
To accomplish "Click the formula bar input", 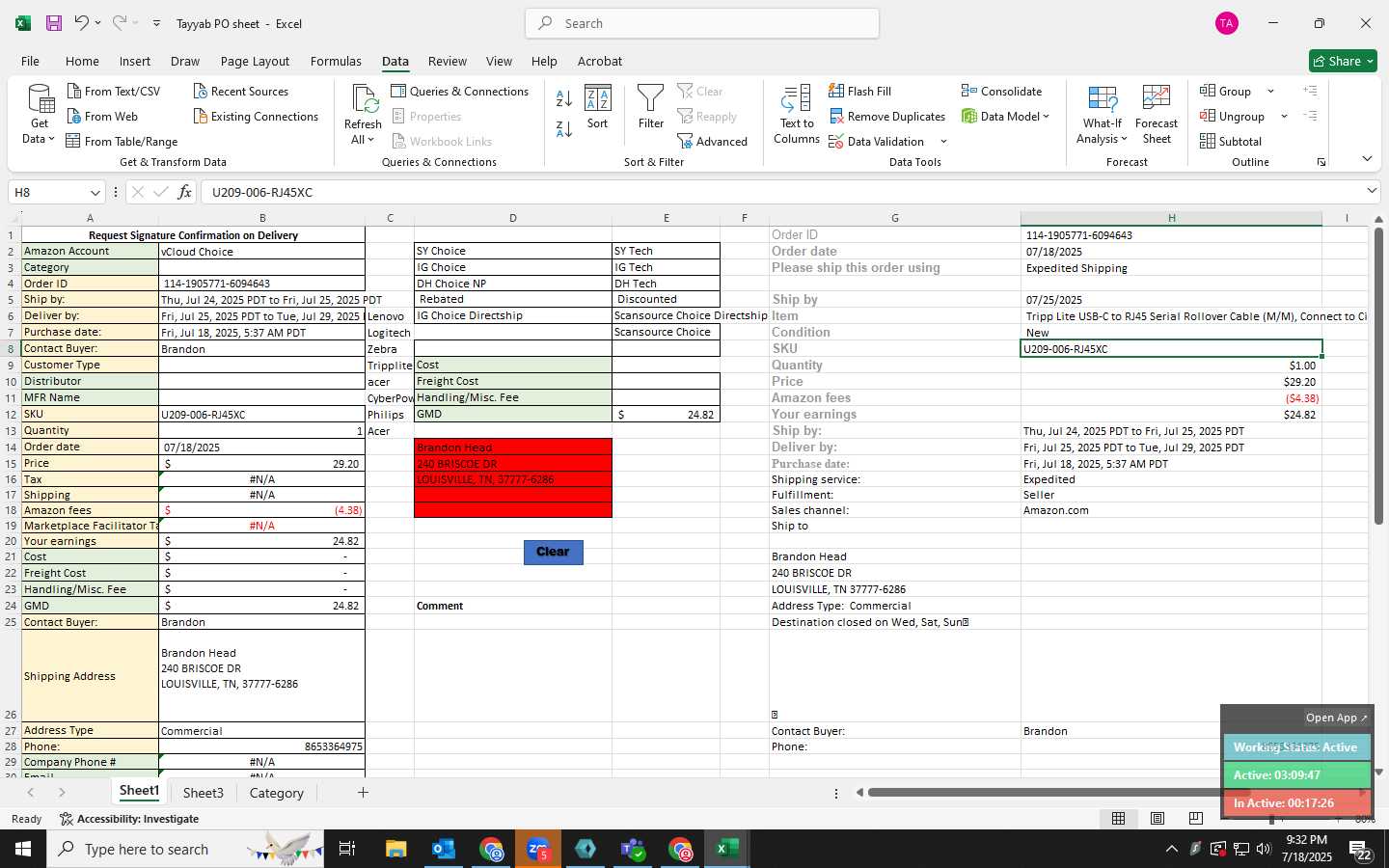I will (x=781, y=192).
